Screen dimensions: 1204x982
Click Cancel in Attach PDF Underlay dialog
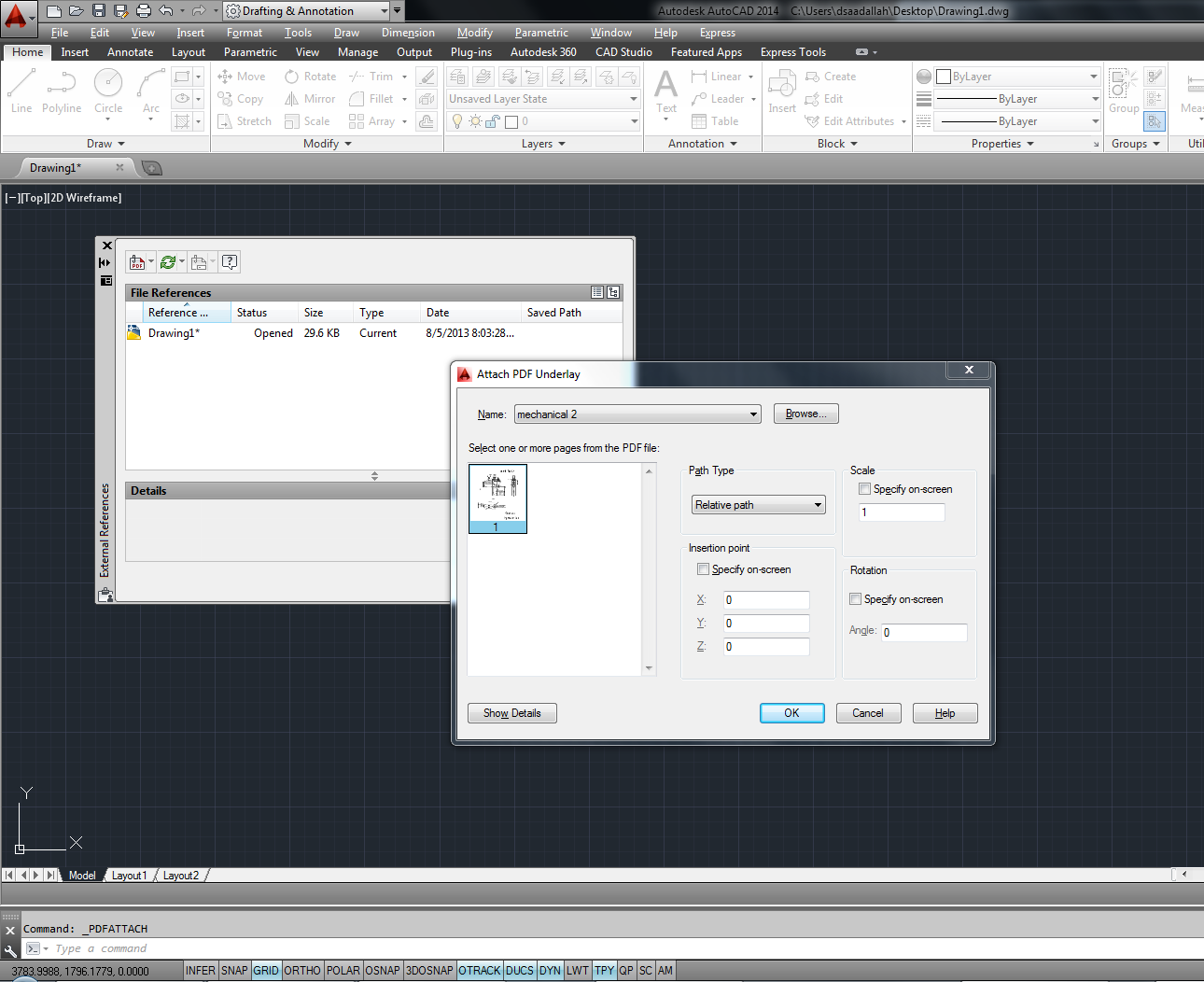point(868,713)
